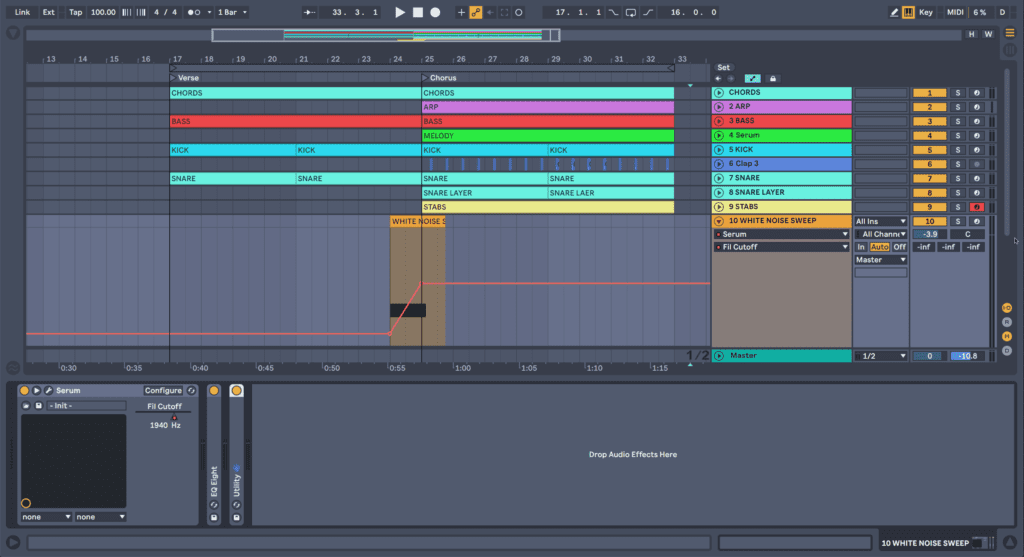
Task: Click the Utility hot-swap icon
Action: point(236,505)
